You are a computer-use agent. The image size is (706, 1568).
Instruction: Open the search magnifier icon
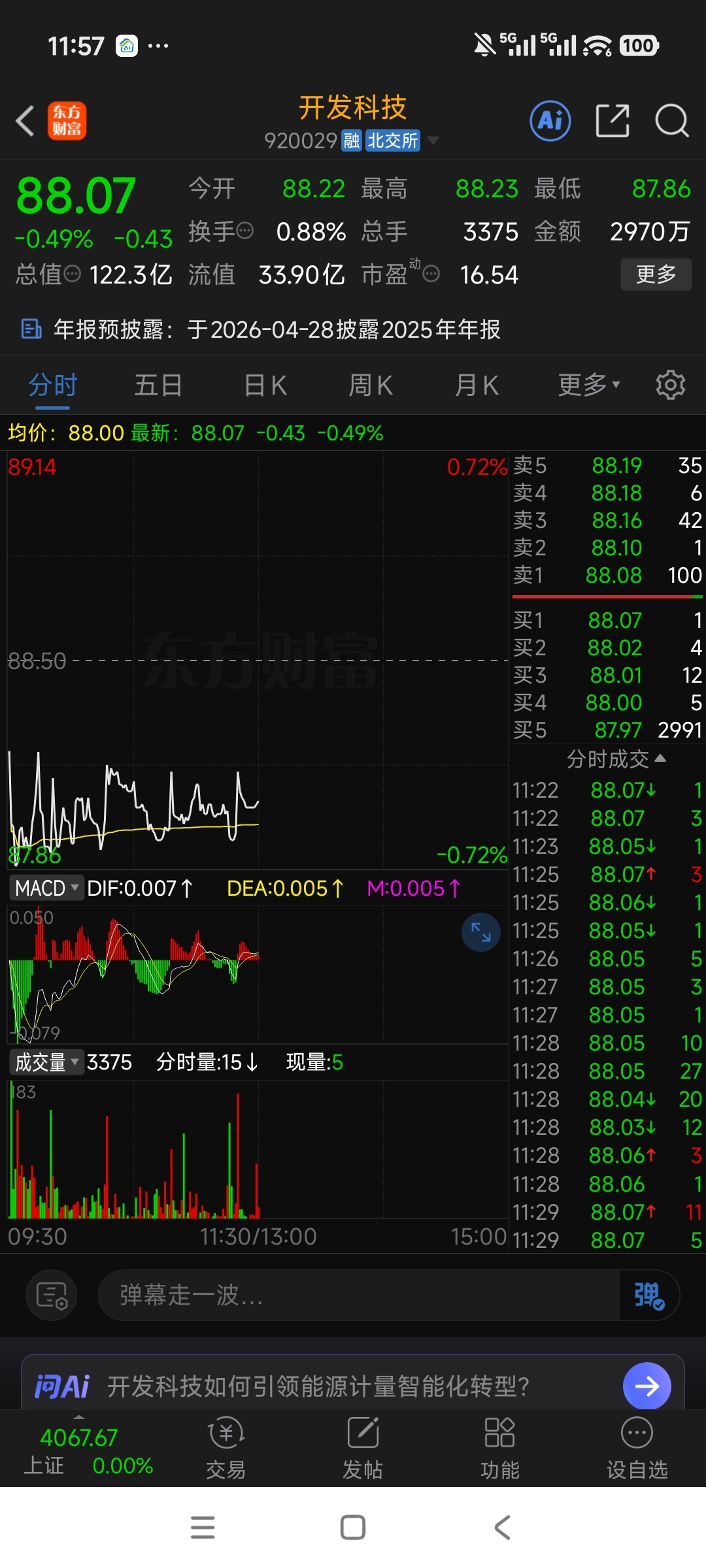pos(672,121)
